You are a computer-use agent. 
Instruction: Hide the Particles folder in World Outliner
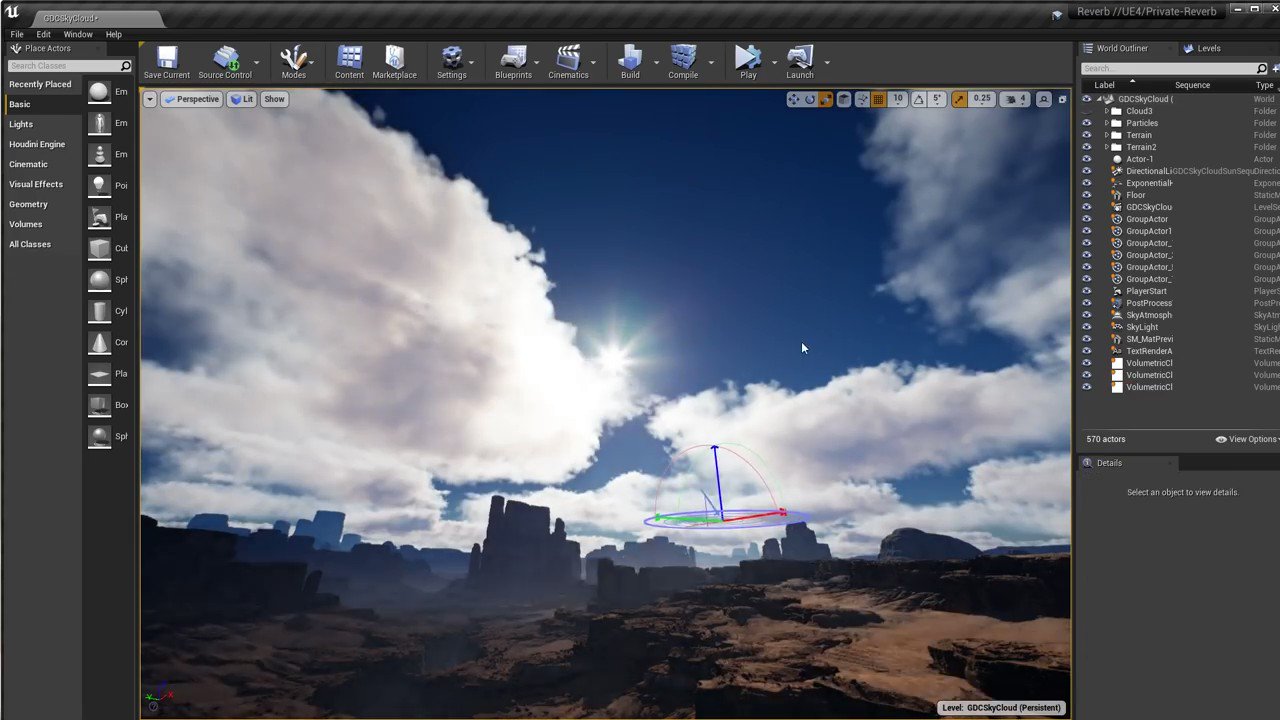coord(1087,122)
